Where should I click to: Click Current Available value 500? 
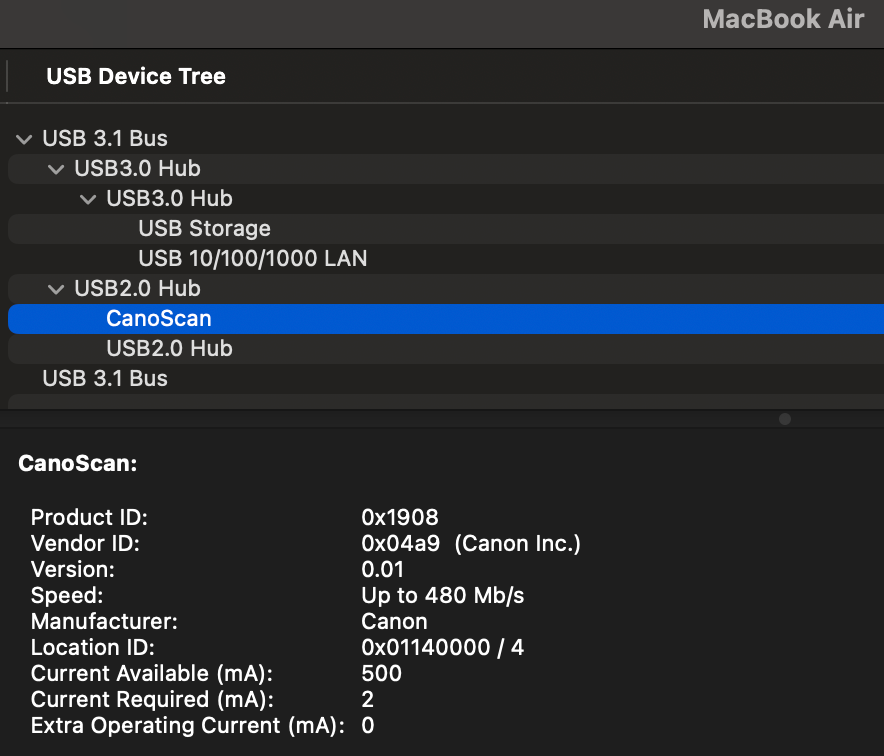[x=382, y=673]
